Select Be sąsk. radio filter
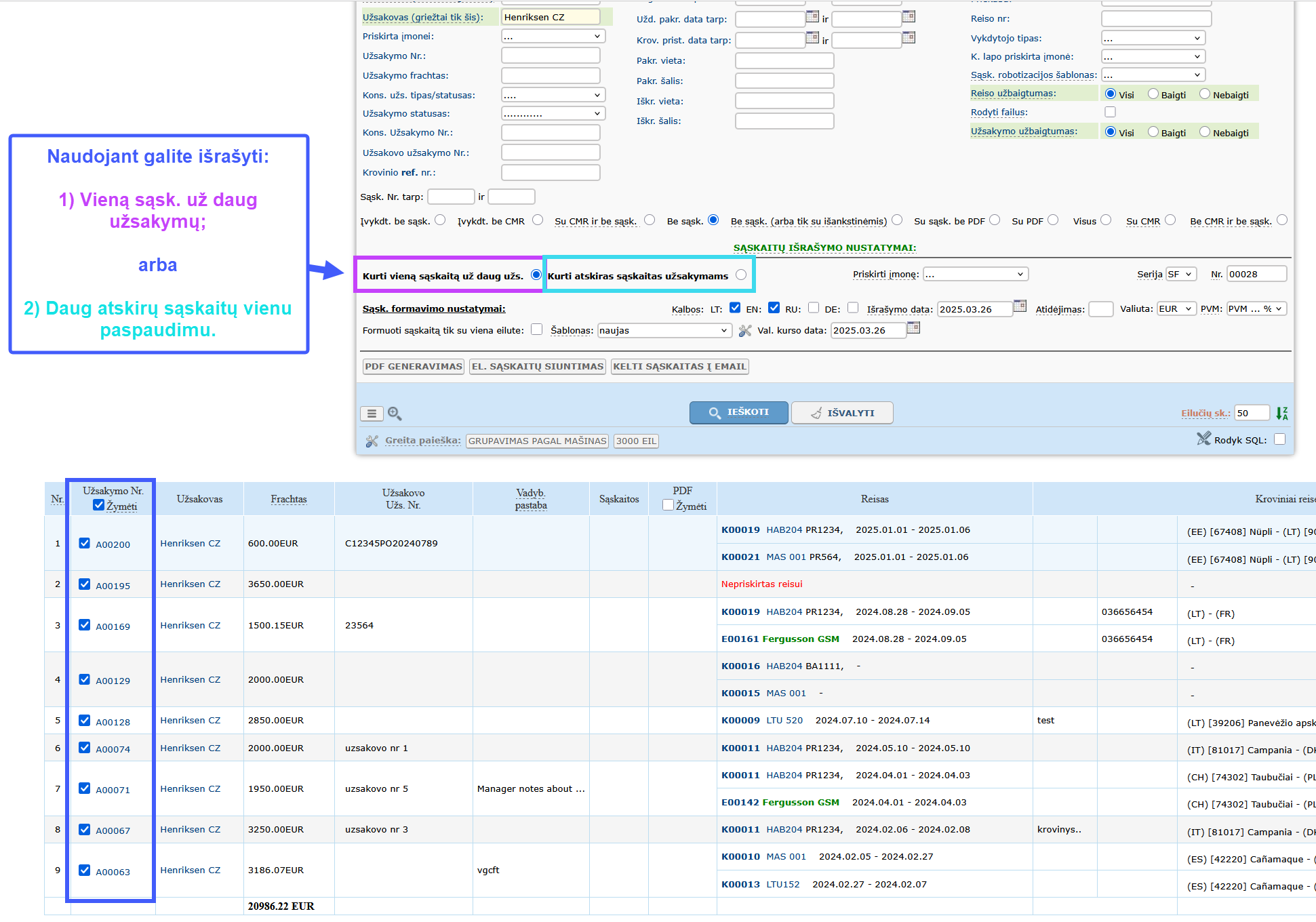 pos(713,220)
